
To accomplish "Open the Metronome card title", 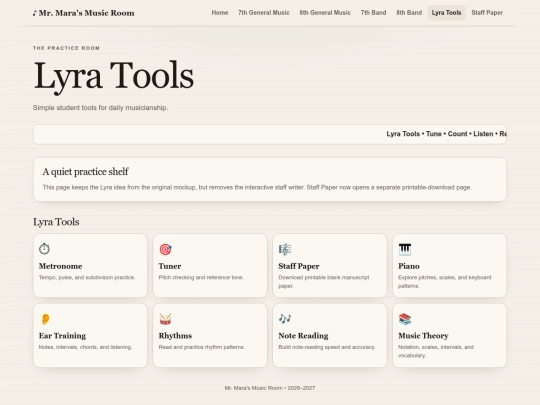I will (60, 266).
